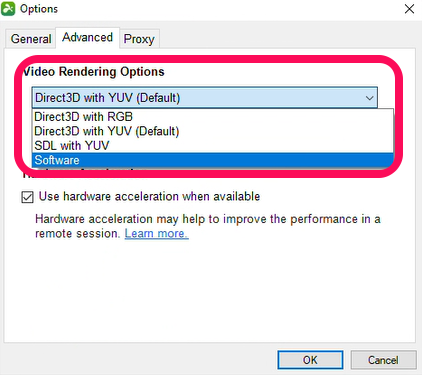Dismiss the dialog with Cancel
The width and height of the screenshot is (422, 375).
(383, 360)
